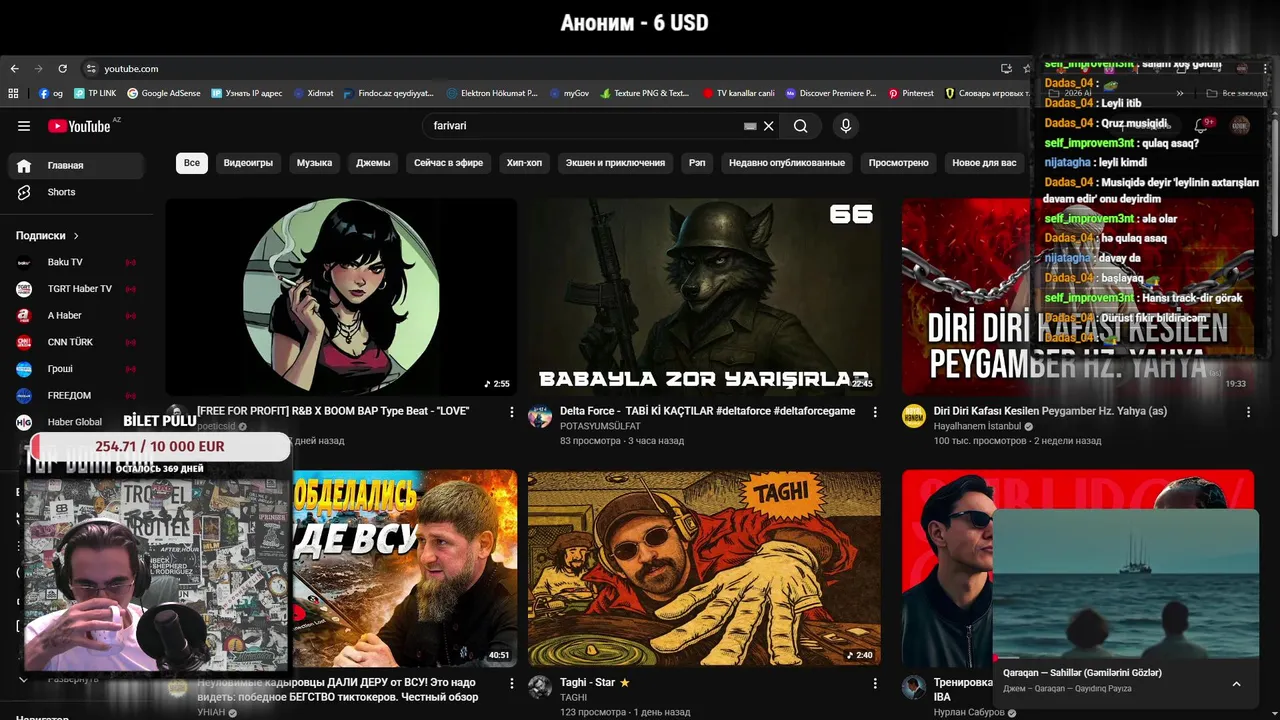Reload the page with refresh icon
Screen dimensions: 1280x720
click(x=62, y=69)
